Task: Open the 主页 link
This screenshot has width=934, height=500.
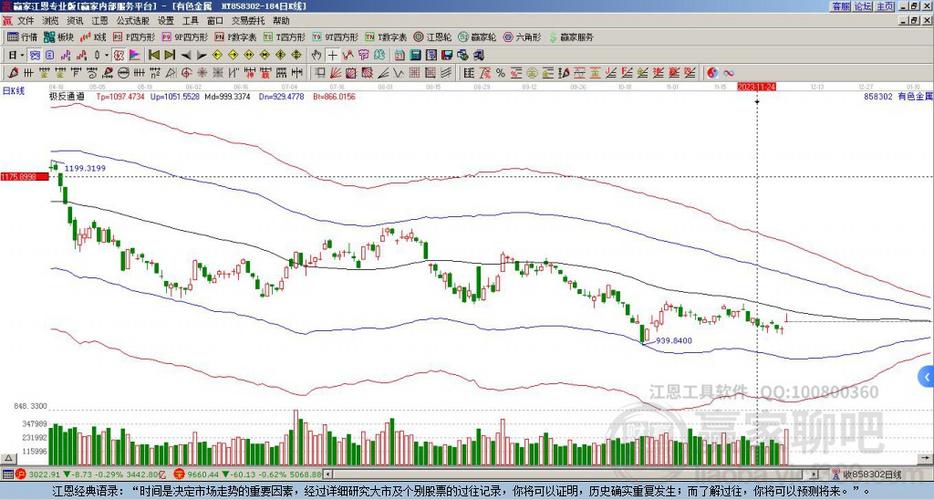Action: tap(885, 6)
